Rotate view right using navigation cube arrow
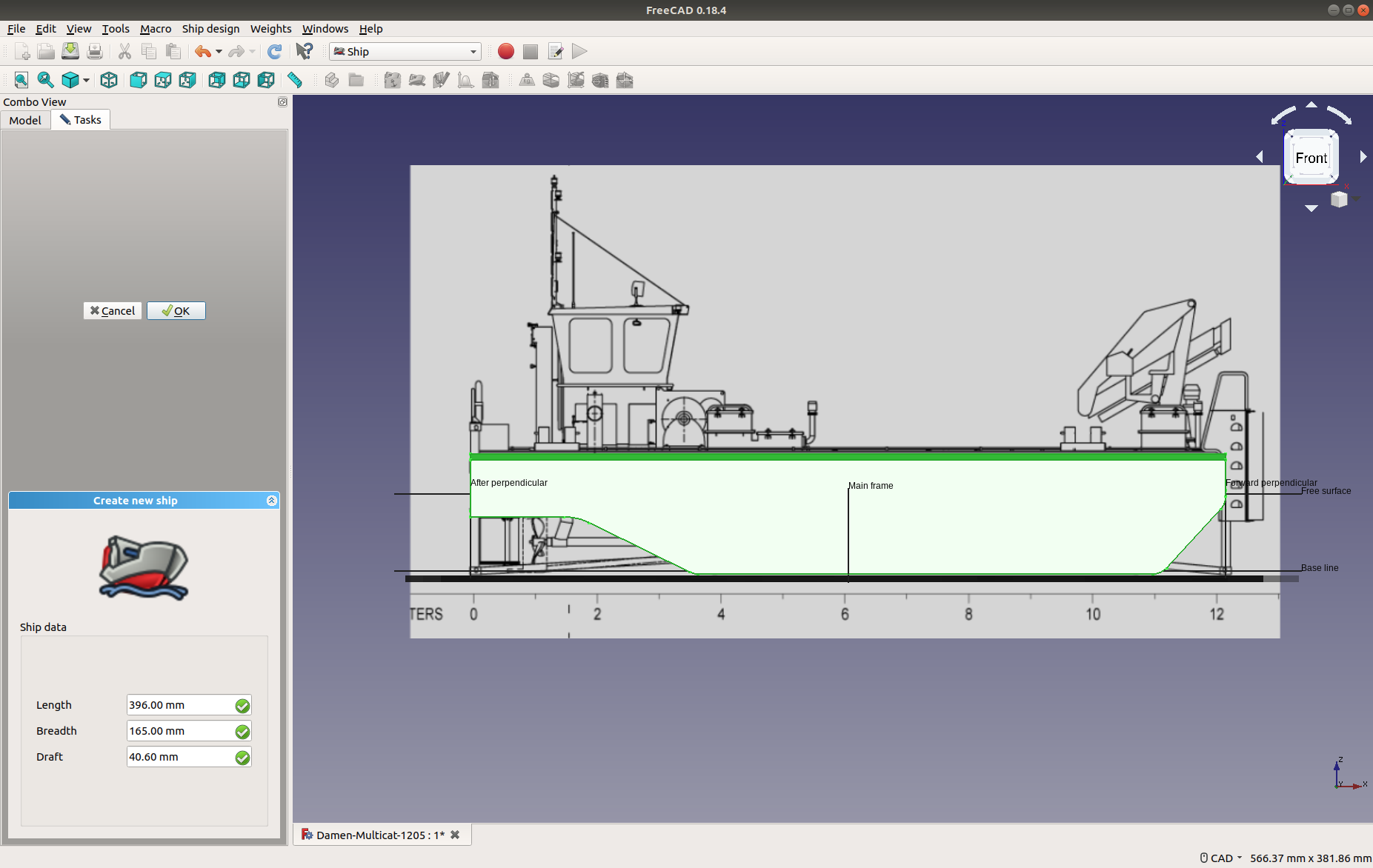This screenshot has width=1373, height=868. [x=1363, y=157]
